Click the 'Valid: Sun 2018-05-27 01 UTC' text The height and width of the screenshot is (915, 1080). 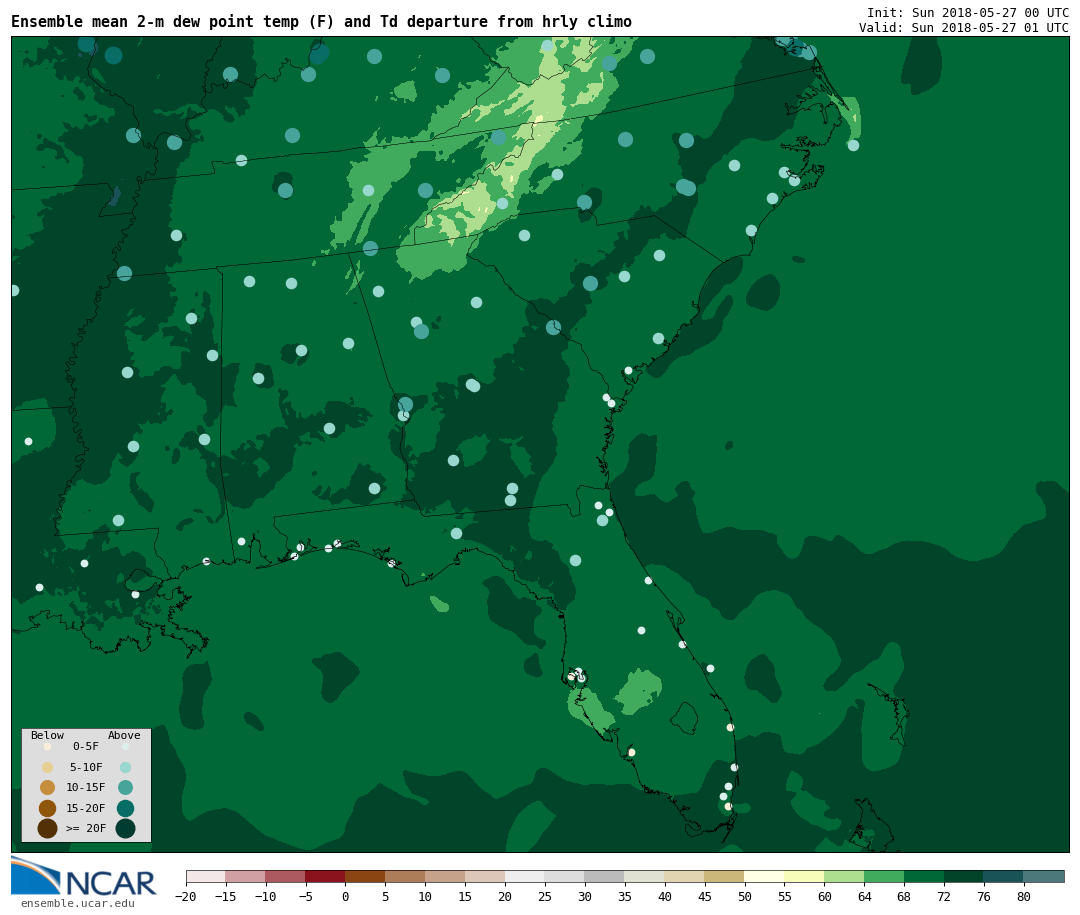click(x=964, y=28)
